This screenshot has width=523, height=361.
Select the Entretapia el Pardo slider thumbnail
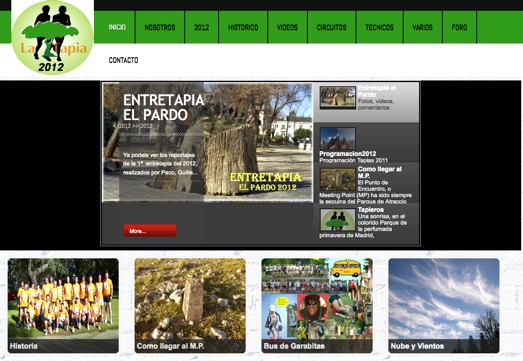[x=338, y=97]
